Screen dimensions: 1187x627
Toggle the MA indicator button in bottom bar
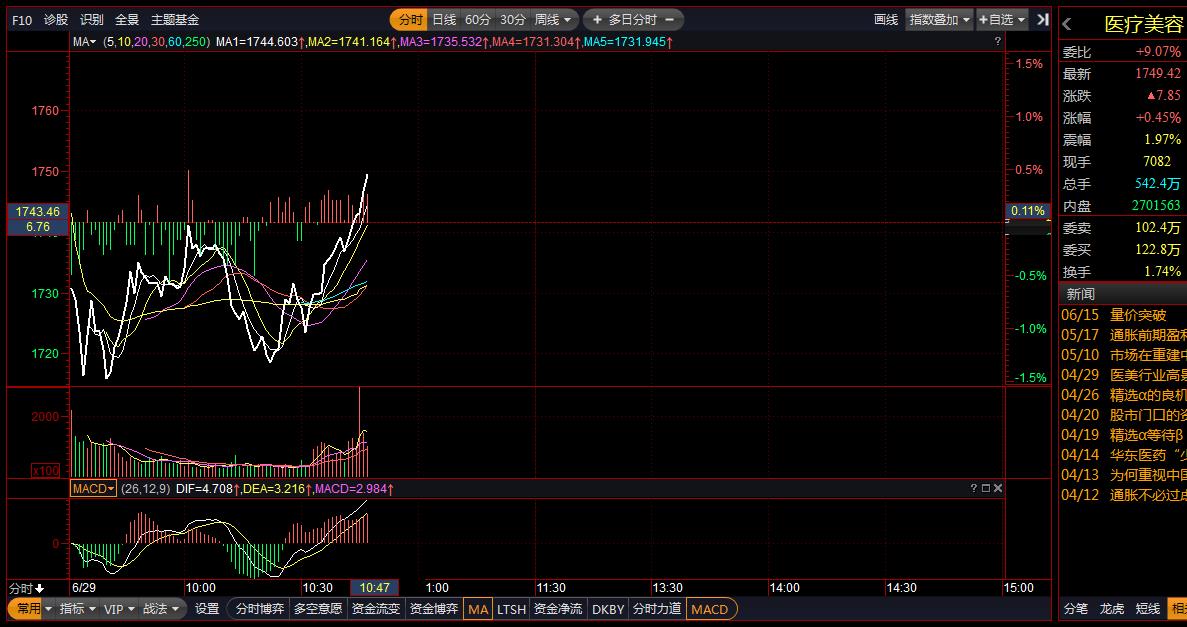click(478, 609)
